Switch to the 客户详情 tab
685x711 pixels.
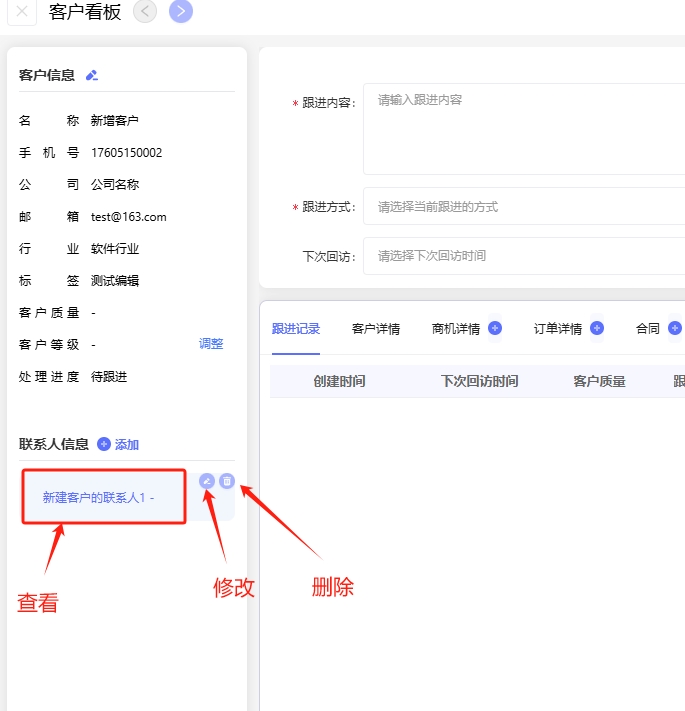click(376, 329)
